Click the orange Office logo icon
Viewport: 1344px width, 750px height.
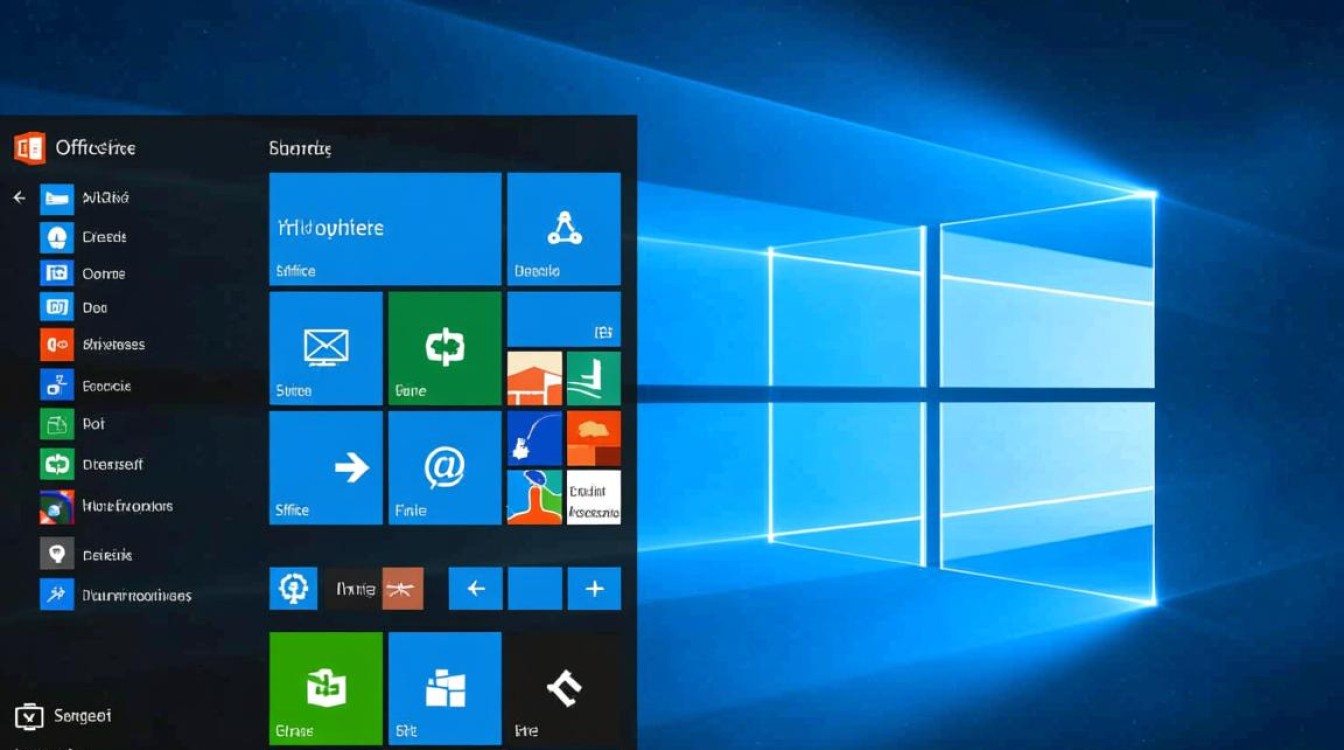[30, 148]
